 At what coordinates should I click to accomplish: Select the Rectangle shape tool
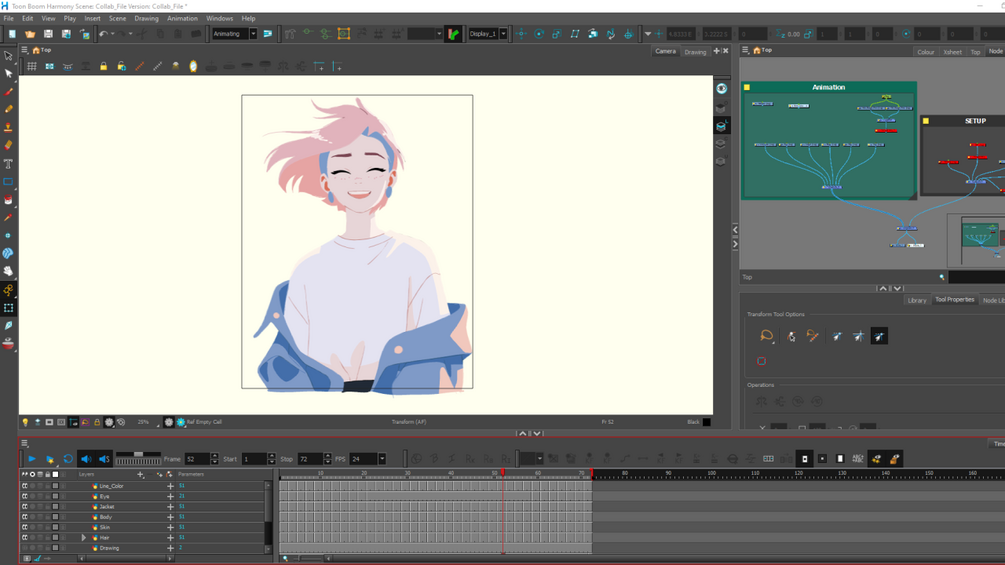point(8,182)
